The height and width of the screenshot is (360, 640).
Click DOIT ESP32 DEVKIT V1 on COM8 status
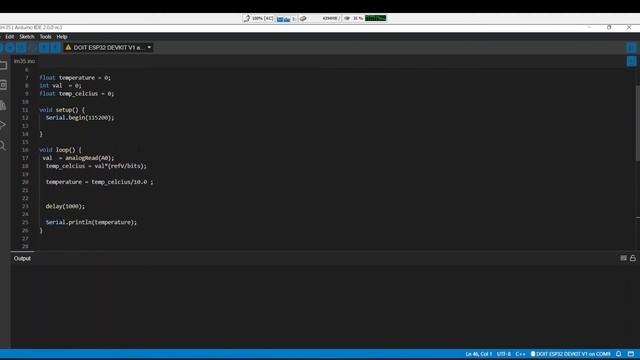pyautogui.click(x=571, y=354)
